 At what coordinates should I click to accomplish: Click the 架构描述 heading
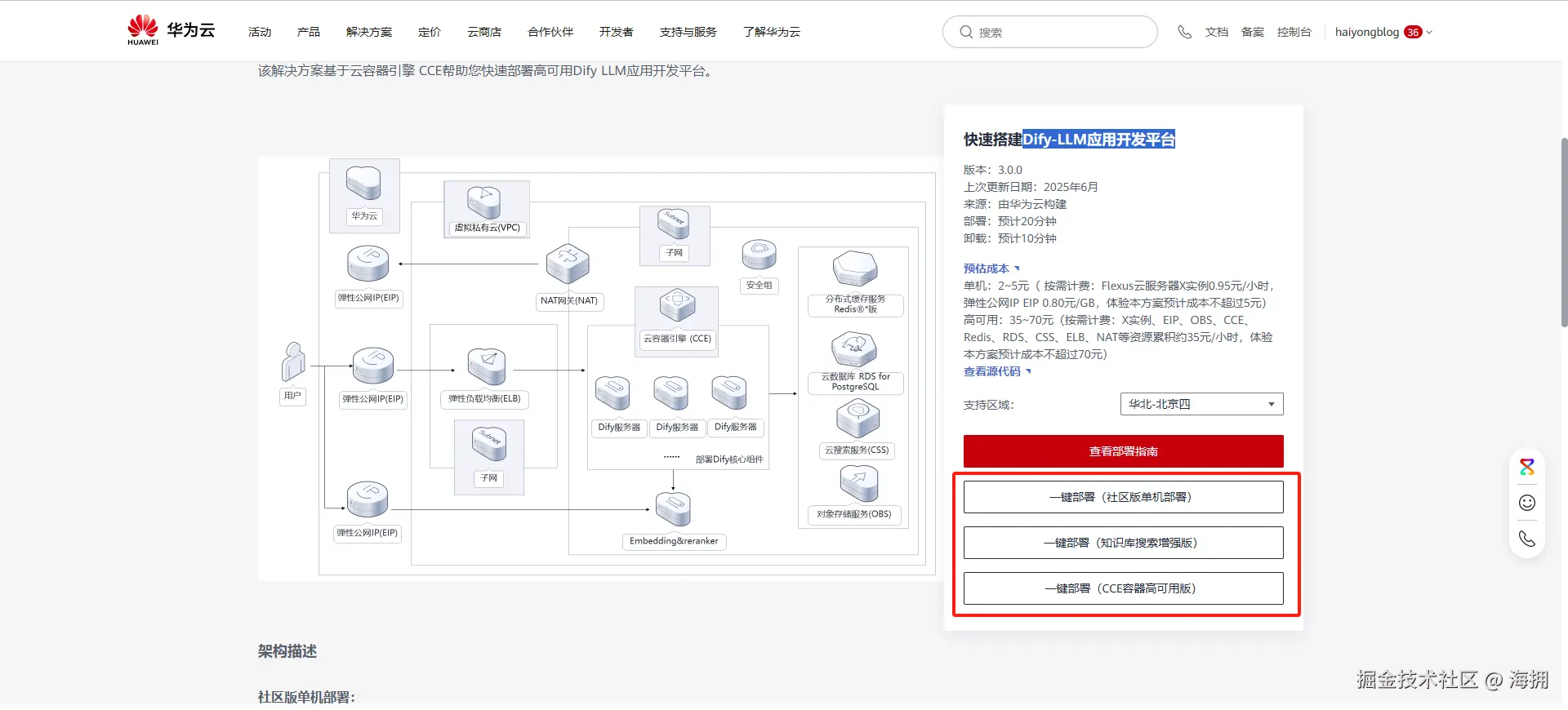pos(287,651)
